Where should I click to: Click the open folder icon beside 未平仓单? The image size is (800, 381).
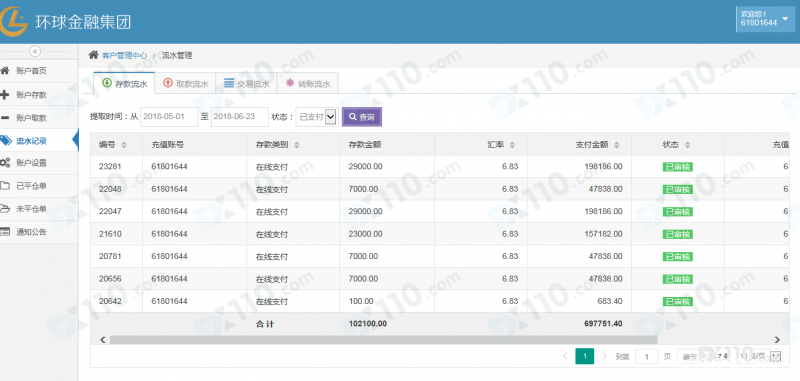click(5, 209)
